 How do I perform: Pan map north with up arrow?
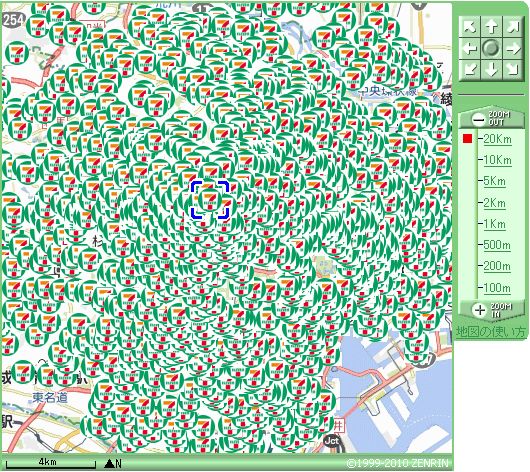pyautogui.click(x=491, y=26)
